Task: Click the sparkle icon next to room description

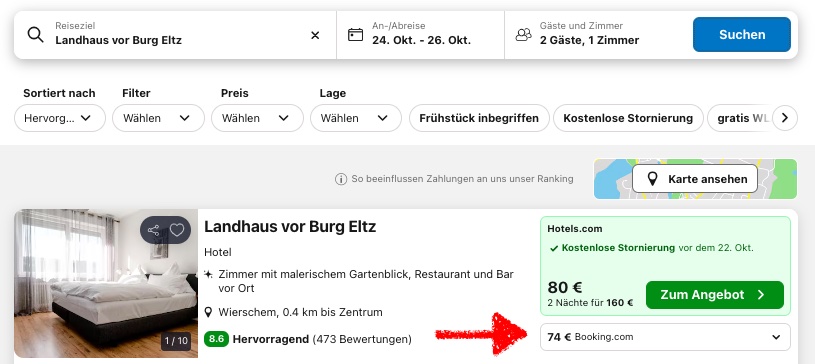Action: 208,274
